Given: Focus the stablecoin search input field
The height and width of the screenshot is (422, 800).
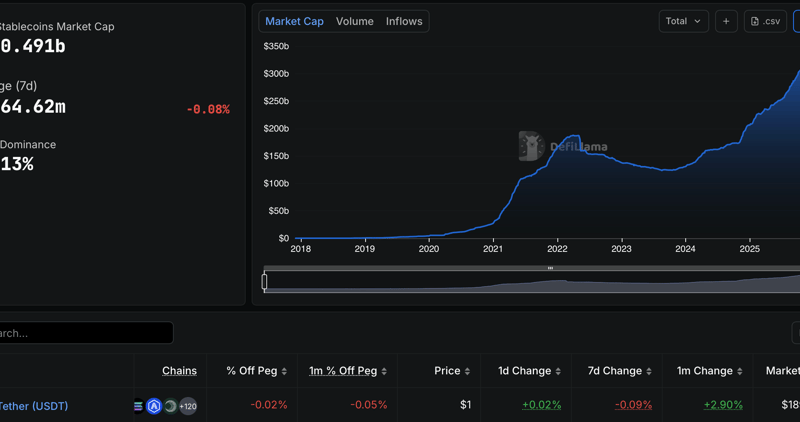Looking at the screenshot, I should point(86,333).
